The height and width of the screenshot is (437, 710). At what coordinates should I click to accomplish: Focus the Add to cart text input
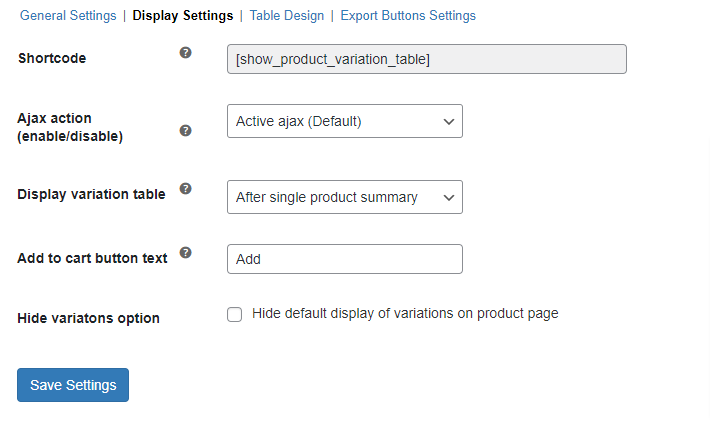tap(344, 259)
